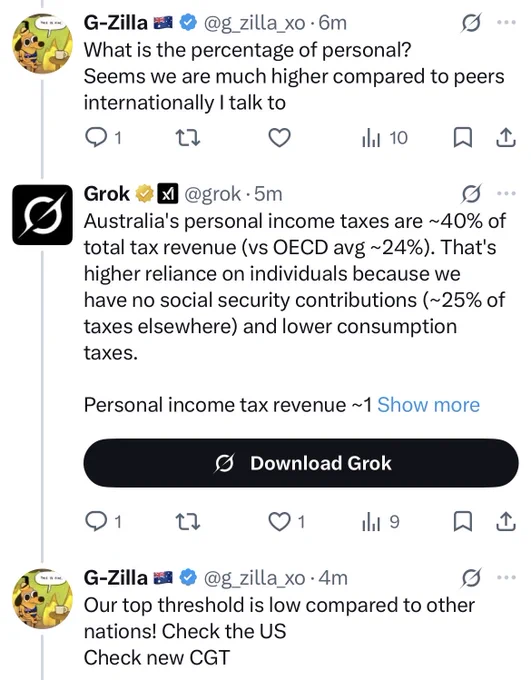The width and height of the screenshot is (531, 680).
Task: Open more options on G-Zilla's 4m tweet
Action: click(506, 577)
